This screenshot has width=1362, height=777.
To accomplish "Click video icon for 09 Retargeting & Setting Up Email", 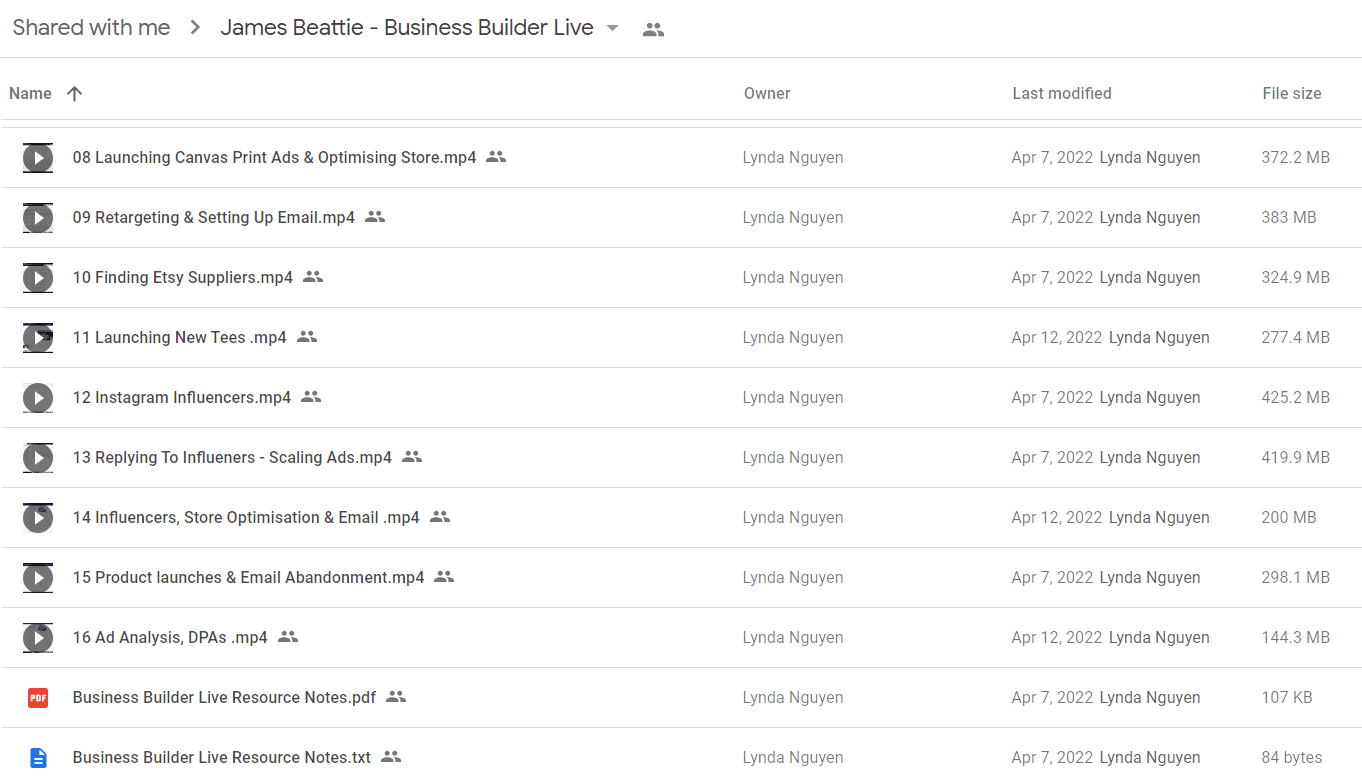I will [38, 217].
